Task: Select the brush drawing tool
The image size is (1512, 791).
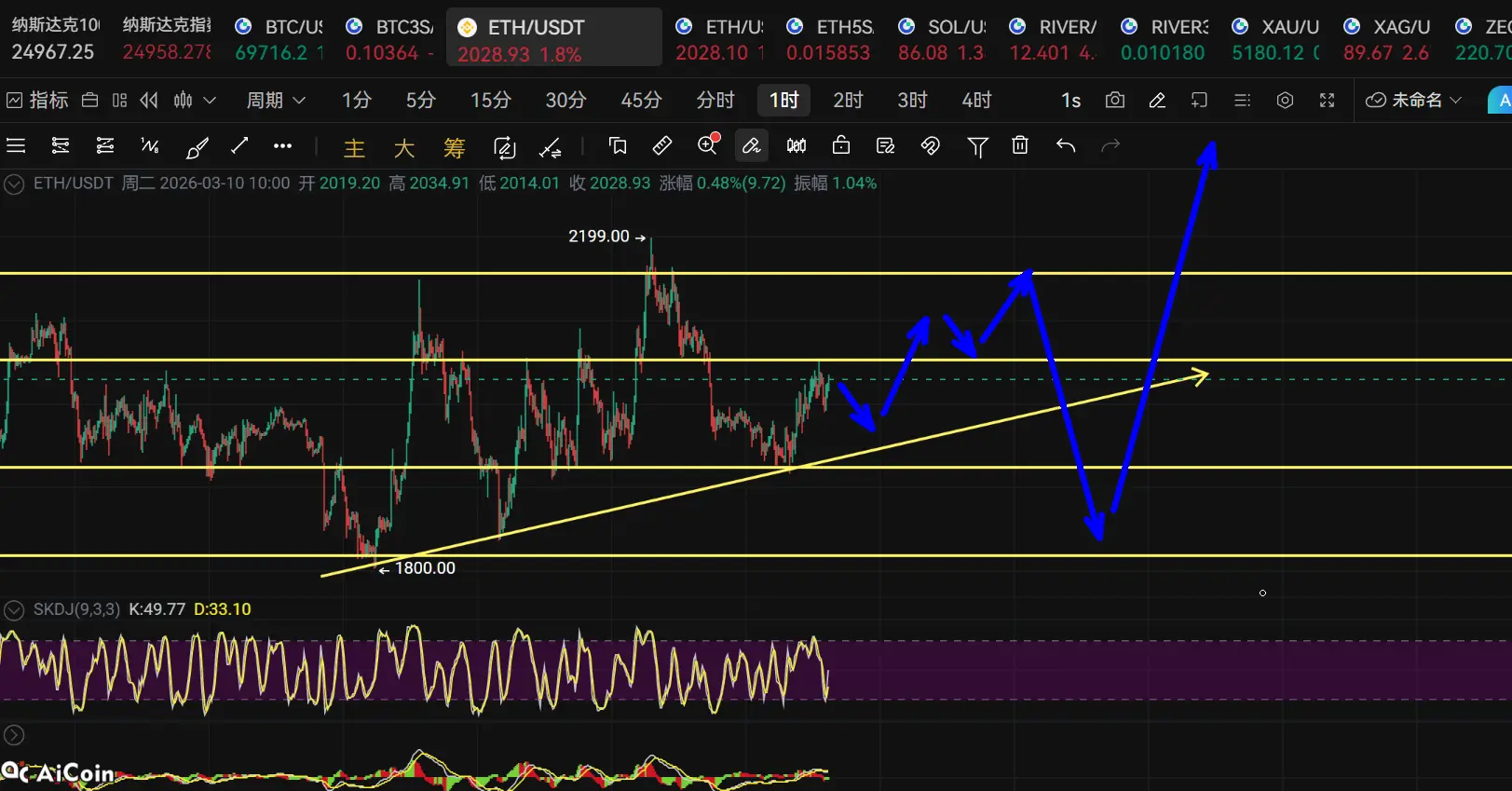Action: [197, 146]
